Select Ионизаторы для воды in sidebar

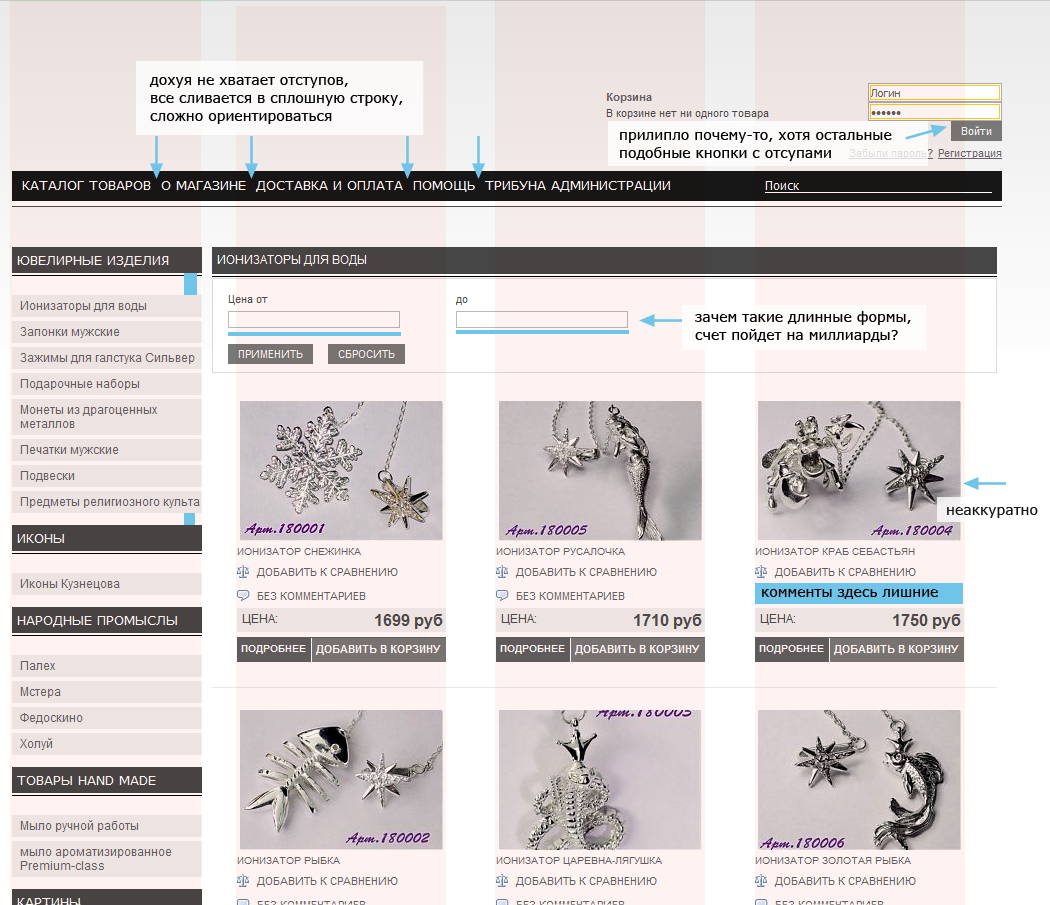click(x=106, y=305)
